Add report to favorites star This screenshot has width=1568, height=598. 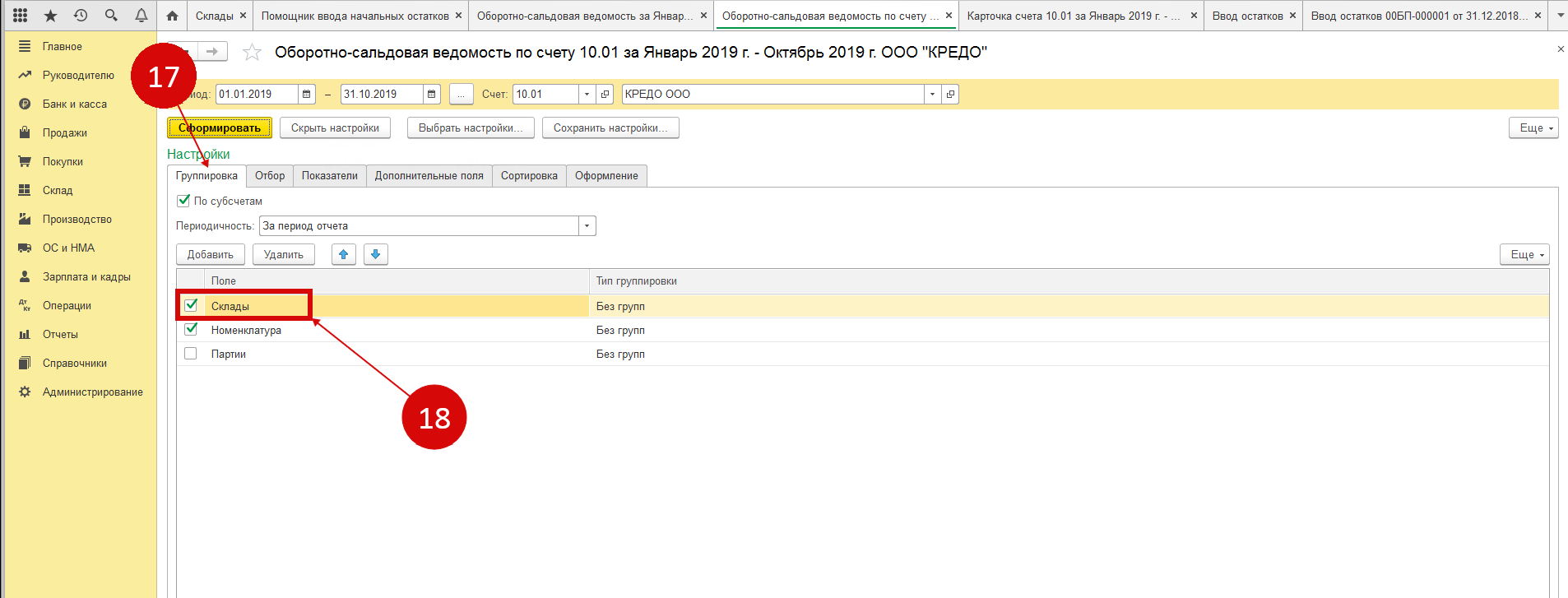252,53
